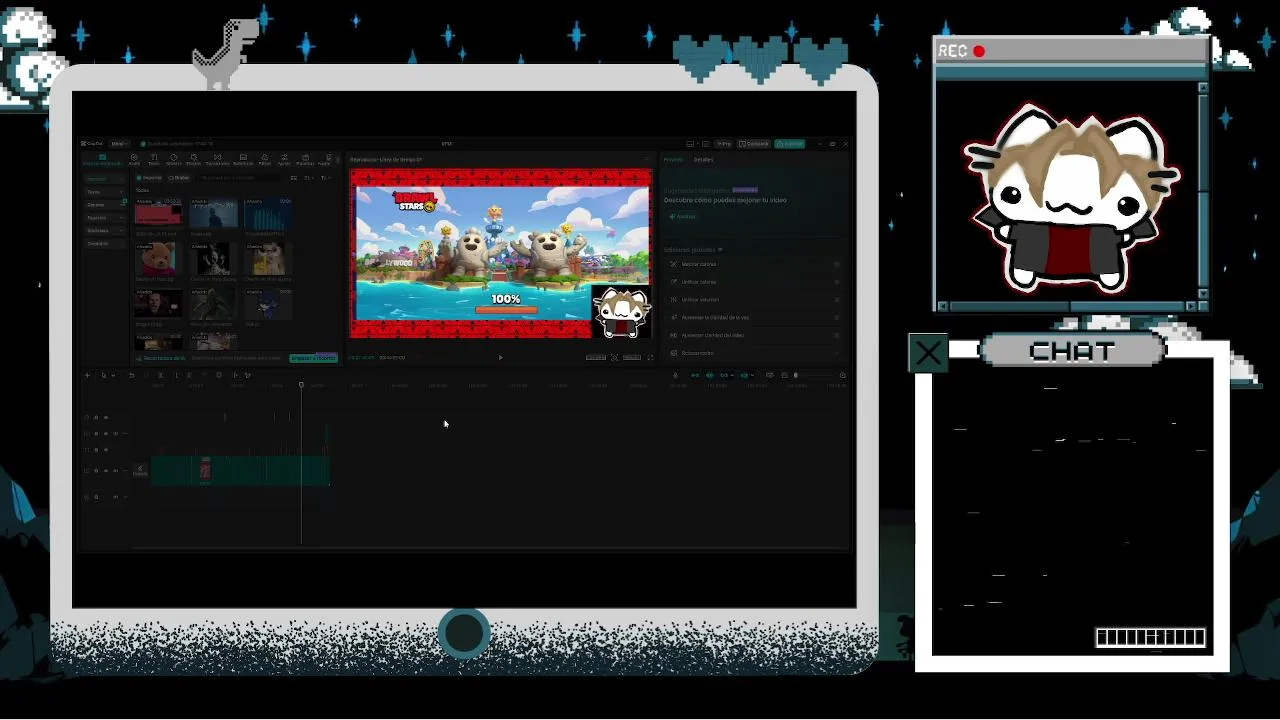Click the layout icon in title bar
Image resolution: width=1280 pixels, height=720 pixels.
coord(690,144)
